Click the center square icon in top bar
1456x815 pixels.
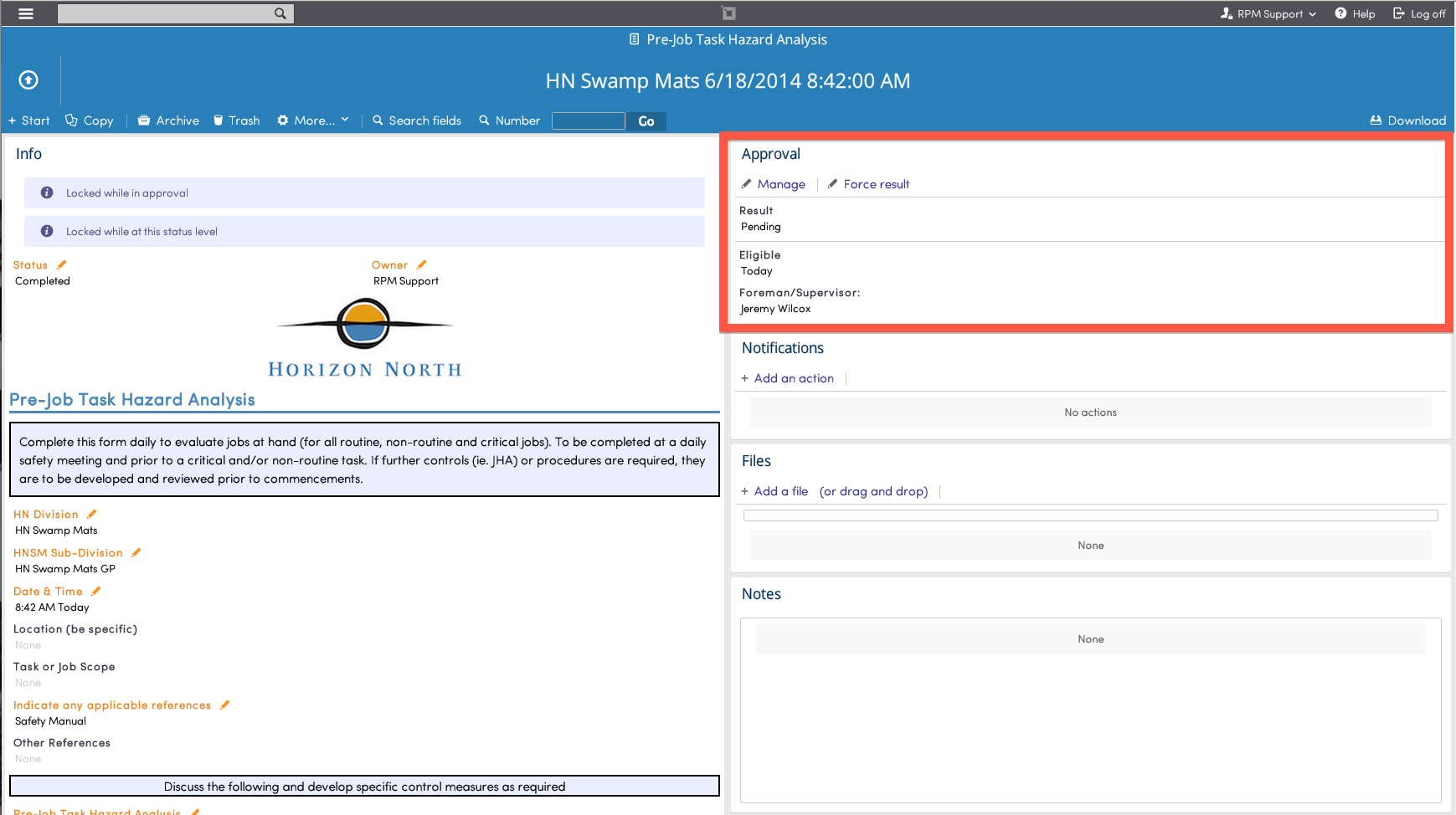point(728,13)
